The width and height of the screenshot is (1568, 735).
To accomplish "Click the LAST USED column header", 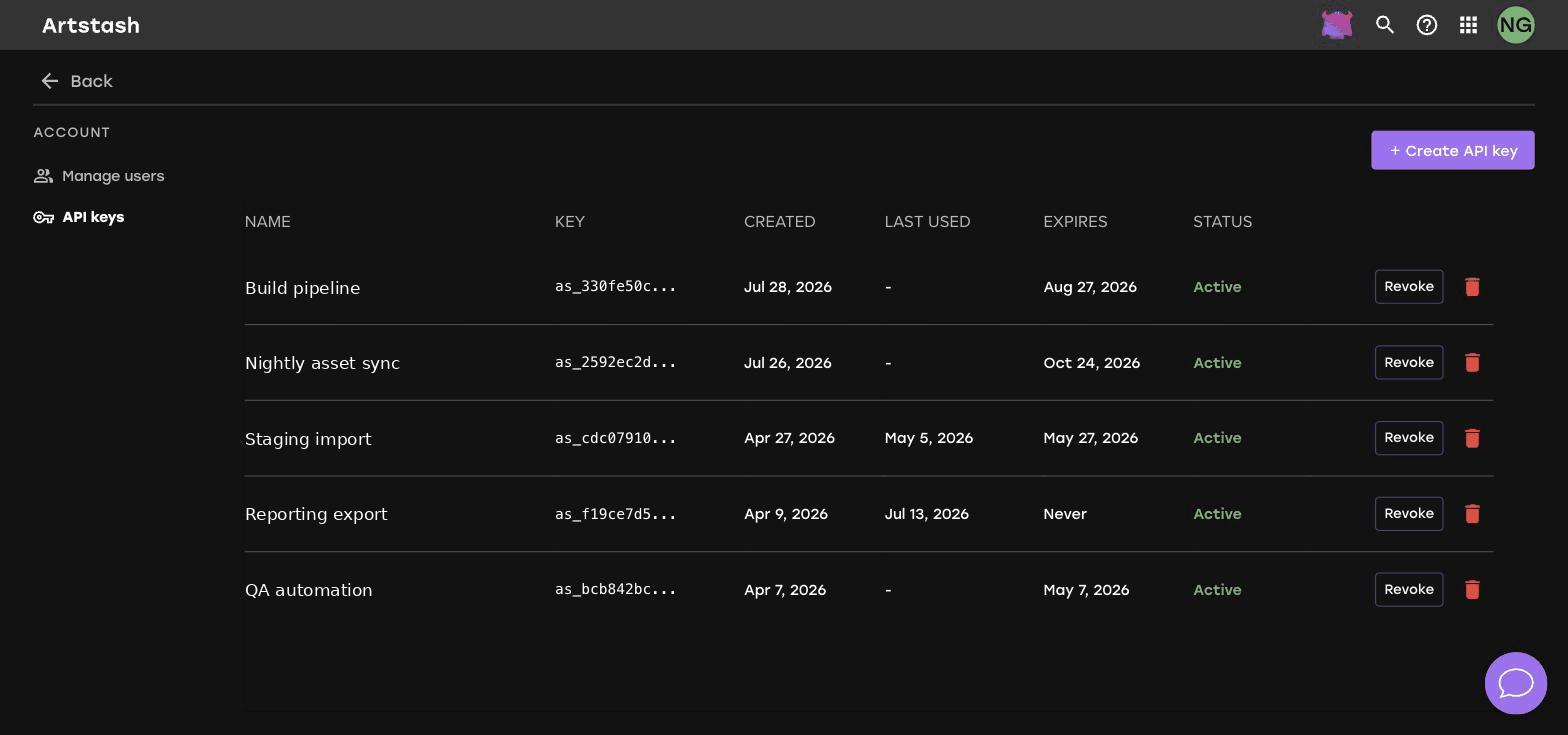I will [928, 222].
